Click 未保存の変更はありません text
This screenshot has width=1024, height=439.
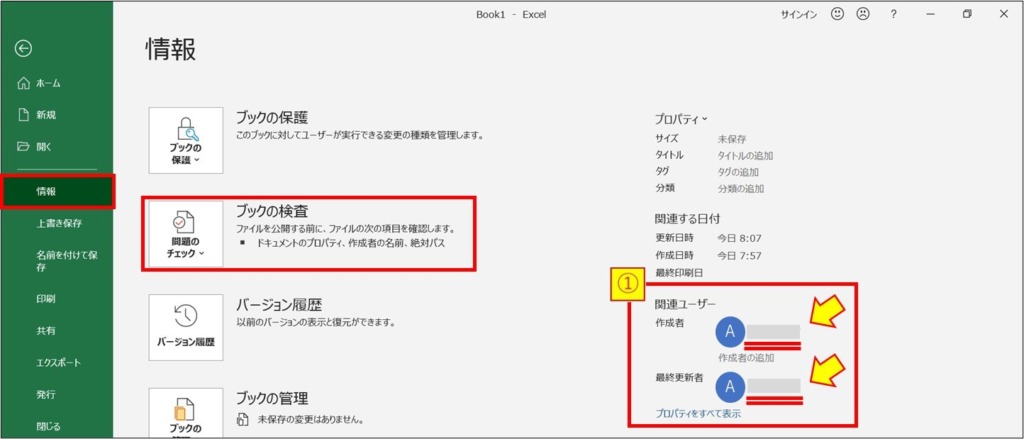(x=311, y=419)
